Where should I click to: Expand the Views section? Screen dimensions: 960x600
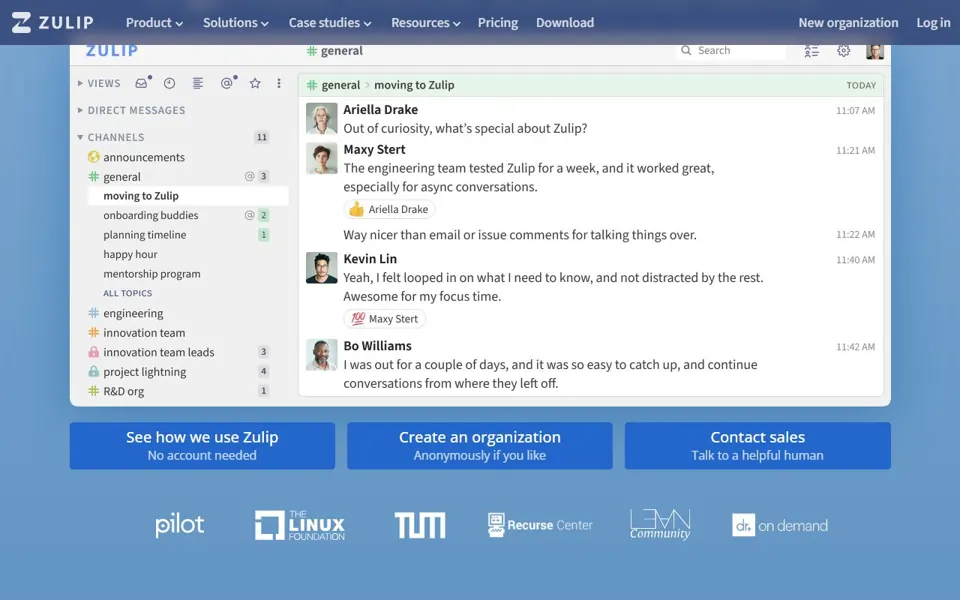coord(80,83)
